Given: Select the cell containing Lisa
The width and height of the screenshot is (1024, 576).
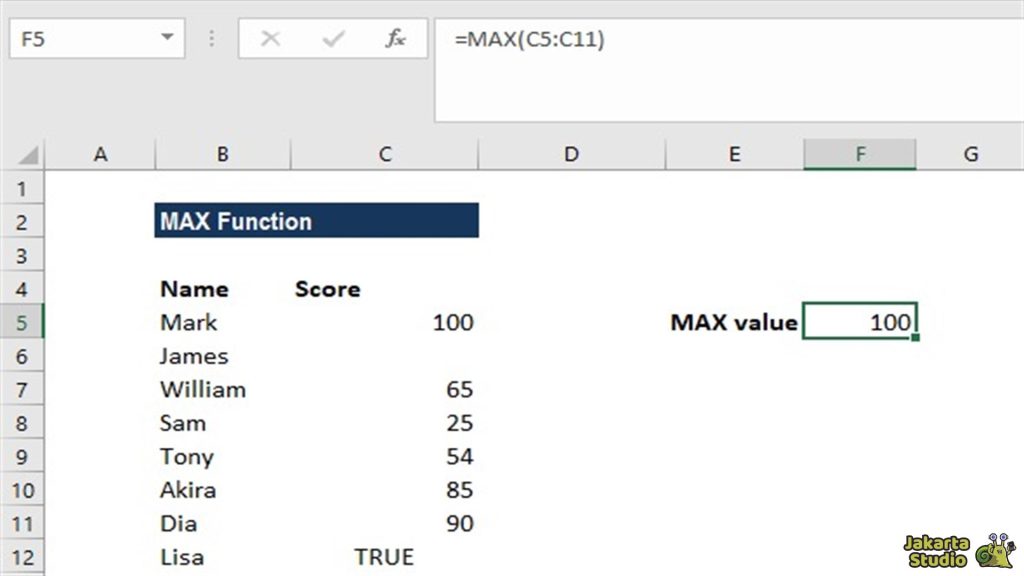Looking at the screenshot, I should tap(223, 557).
